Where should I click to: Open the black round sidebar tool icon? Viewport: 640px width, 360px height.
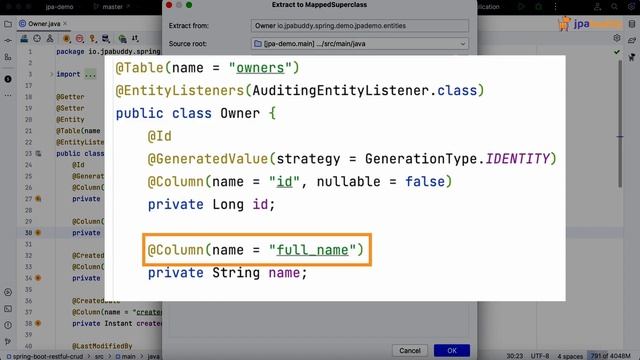8,79
